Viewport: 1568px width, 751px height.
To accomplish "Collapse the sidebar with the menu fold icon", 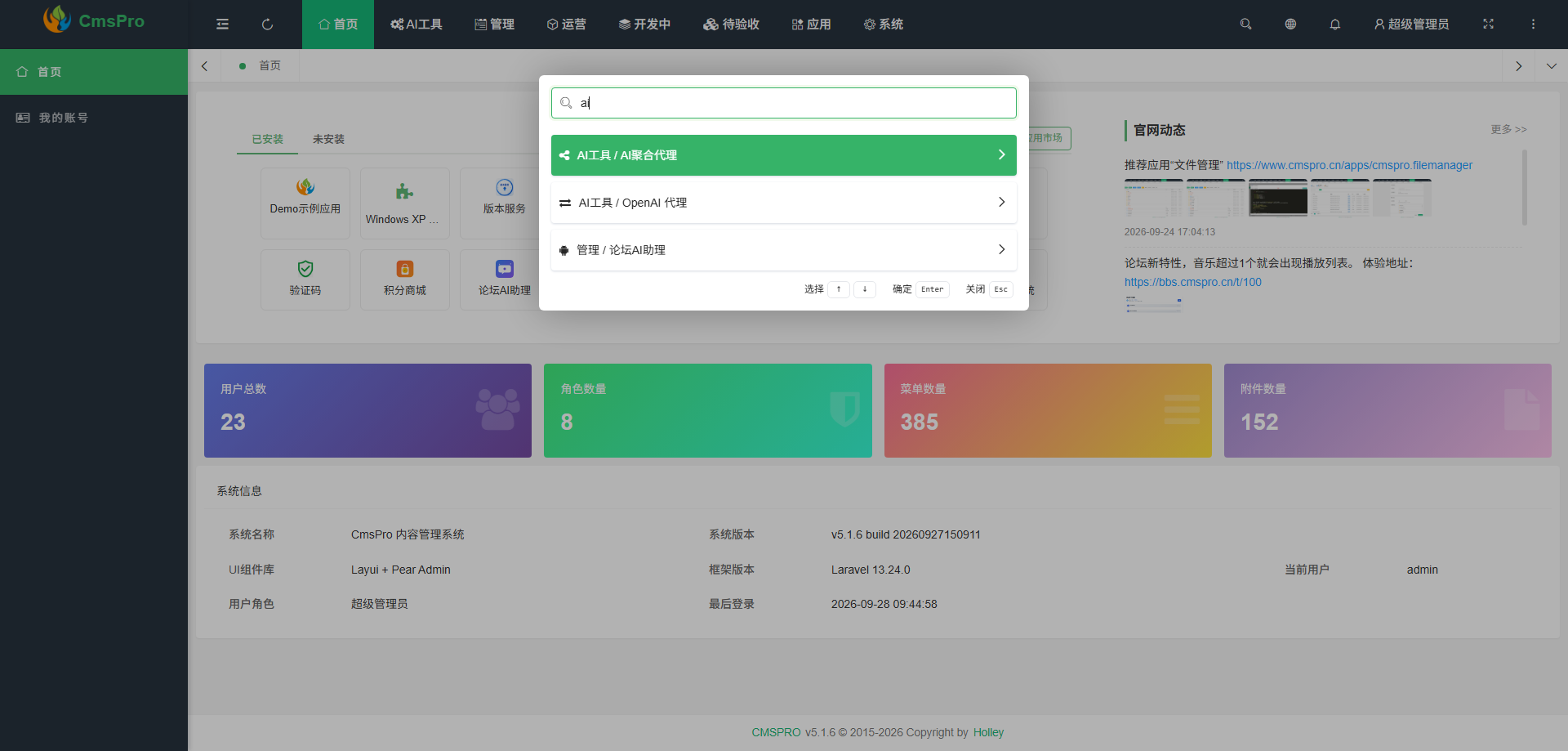I will click(x=222, y=25).
